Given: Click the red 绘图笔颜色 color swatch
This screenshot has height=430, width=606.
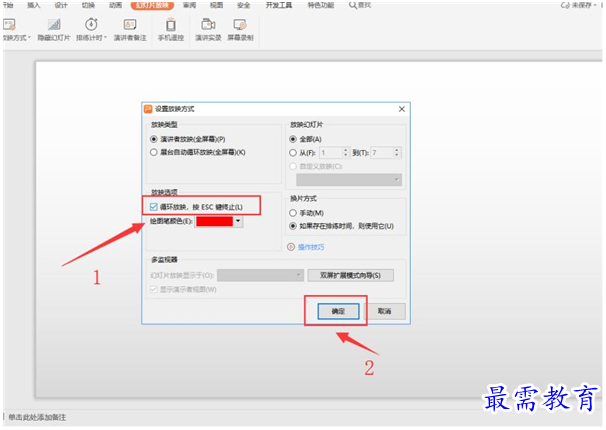Looking at the screenshot, I should (214, 221).
